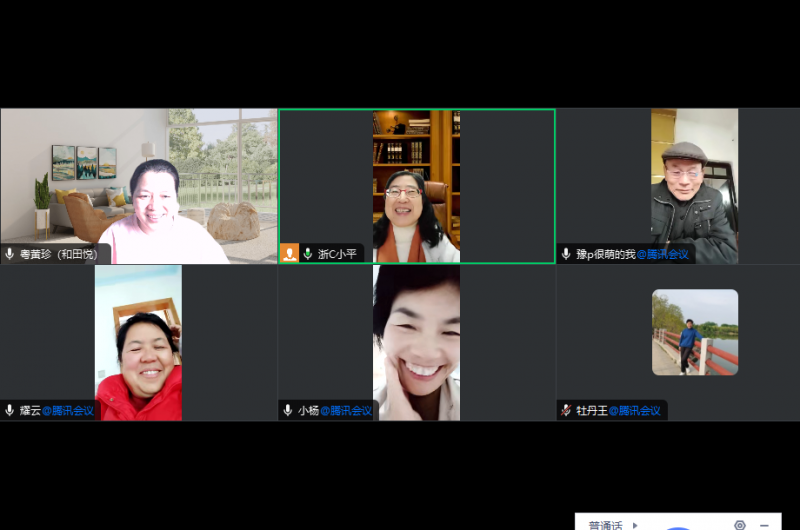Open the settings gear in bottom popup

tap(740, 524)
